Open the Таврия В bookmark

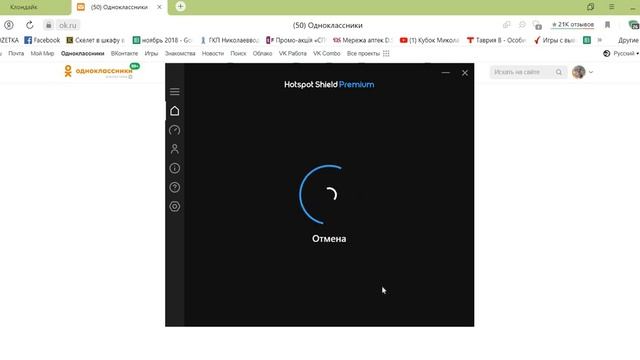pyautogui.click(x=496, y=40)
